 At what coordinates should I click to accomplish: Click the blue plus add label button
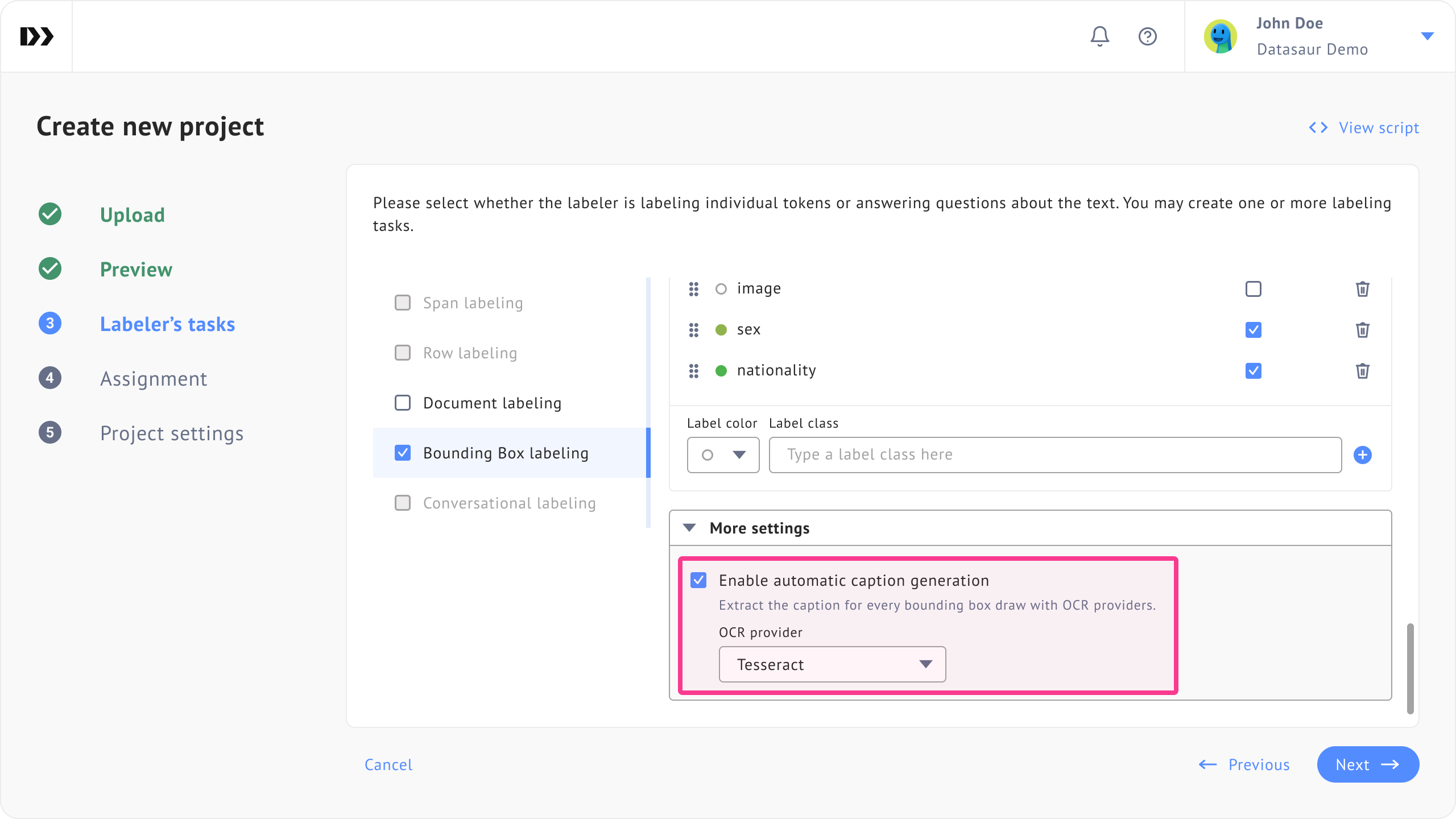(x=1362, y=455)
